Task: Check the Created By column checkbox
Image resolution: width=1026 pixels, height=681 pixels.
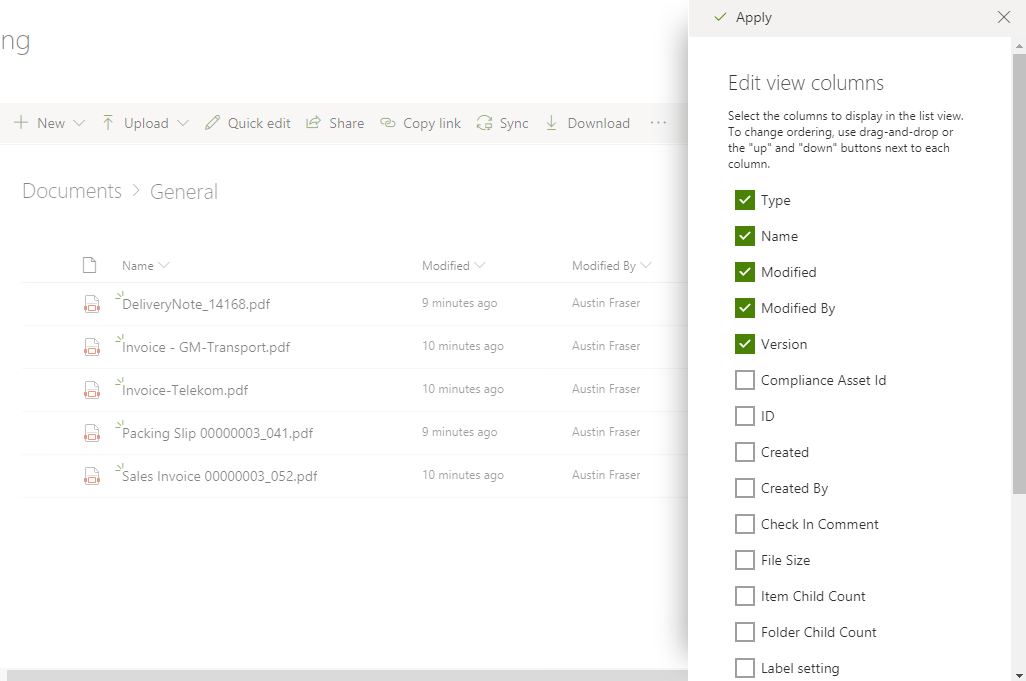Action: click(x=745, y=488)
